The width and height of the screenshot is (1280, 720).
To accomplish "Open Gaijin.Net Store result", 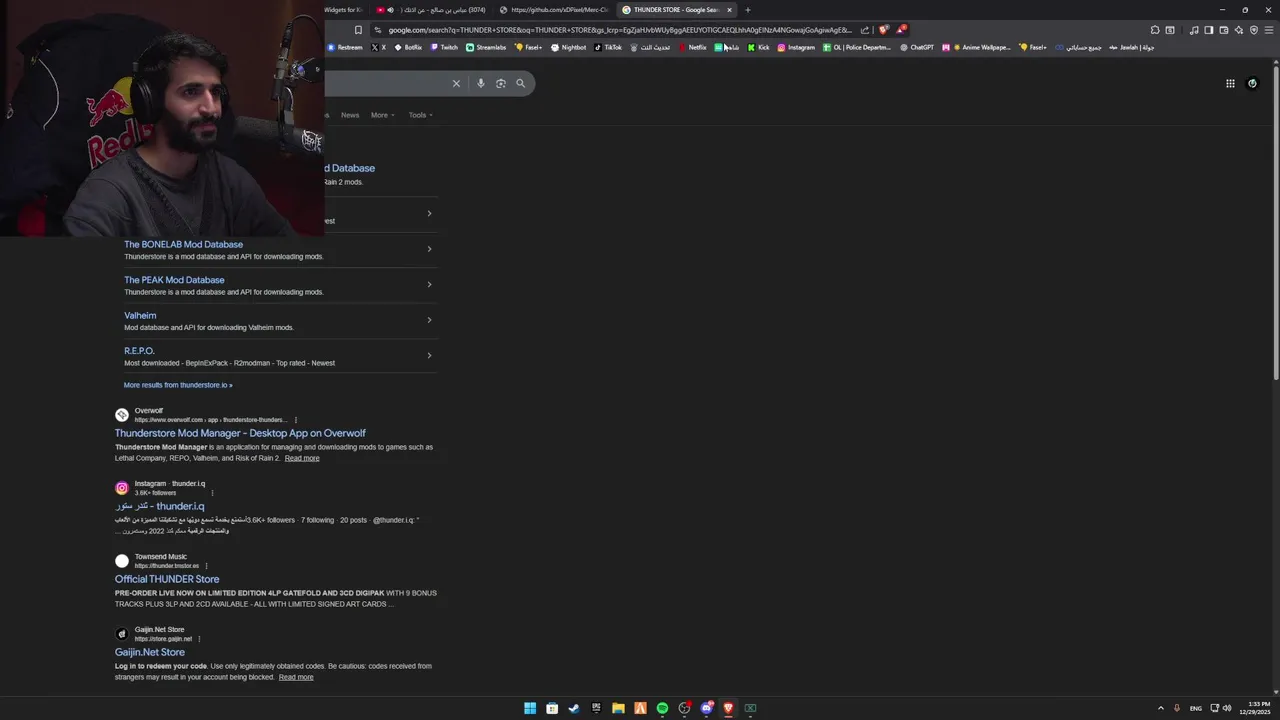I will (150, 652).
